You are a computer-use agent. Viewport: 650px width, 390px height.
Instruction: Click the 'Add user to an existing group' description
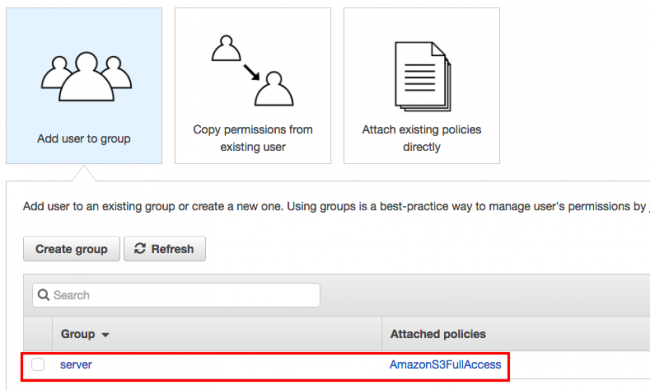[336, 206]
